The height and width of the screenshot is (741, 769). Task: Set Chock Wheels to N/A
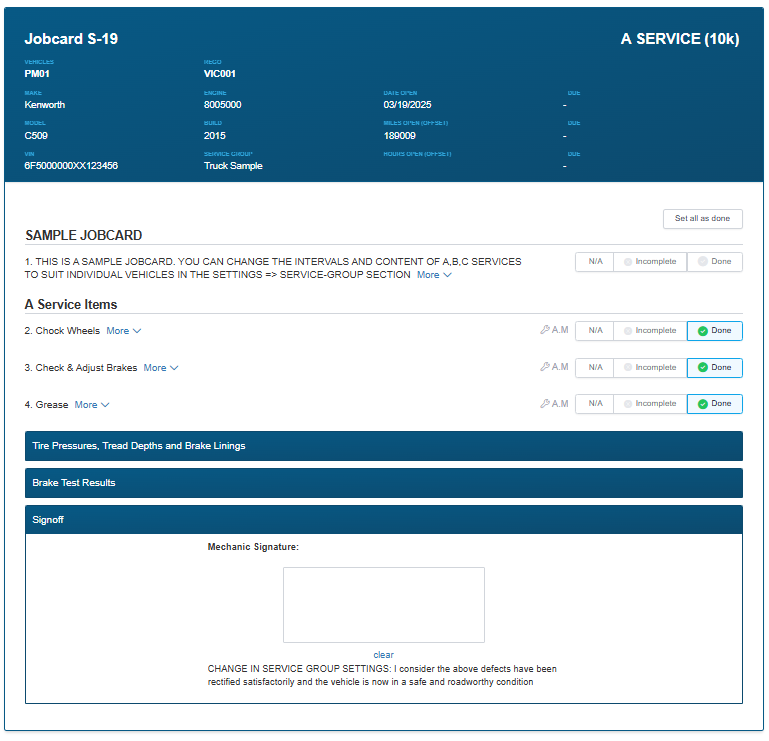click(x=595, y=331)
